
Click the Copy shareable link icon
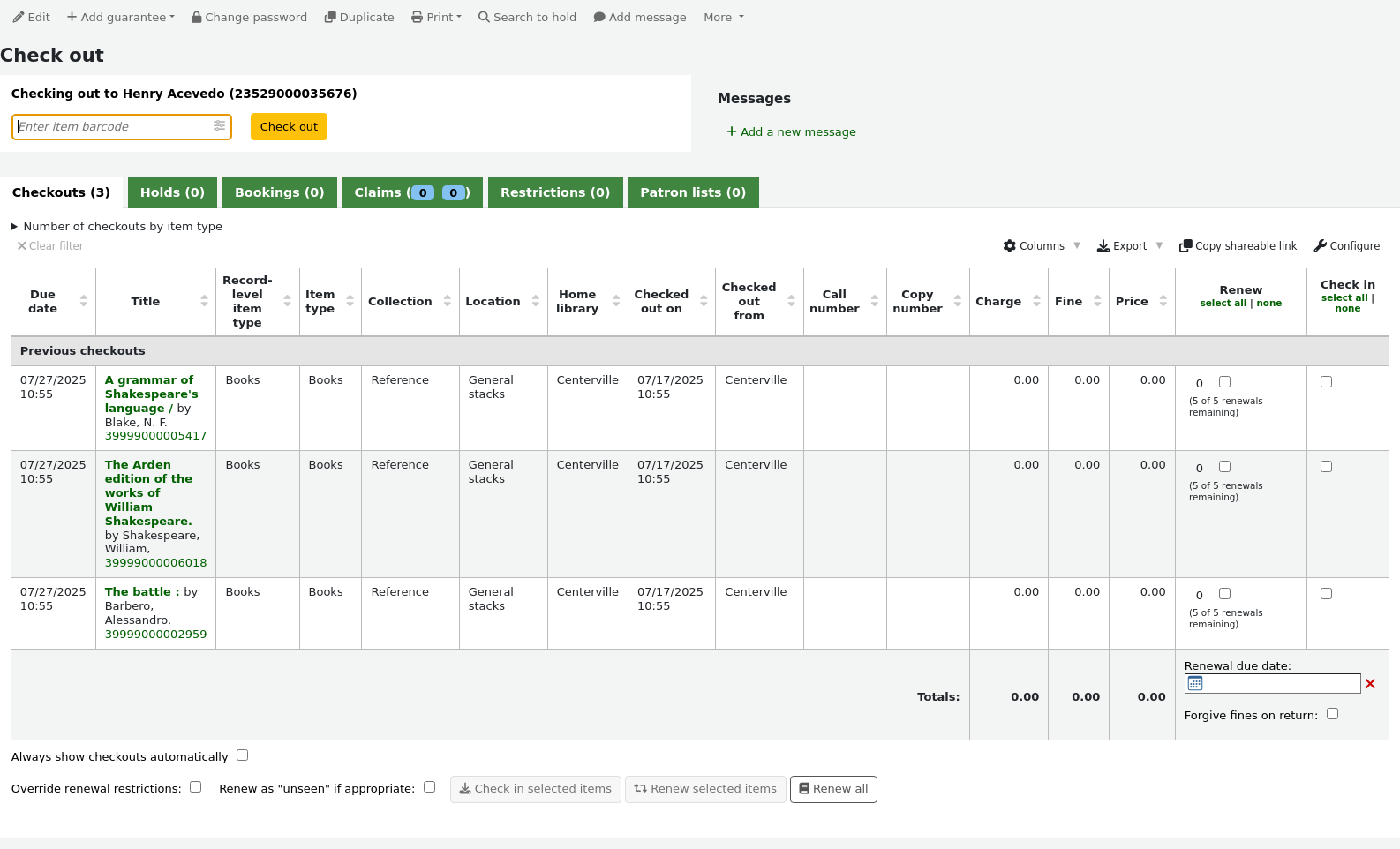click(x=1185, y=246)
